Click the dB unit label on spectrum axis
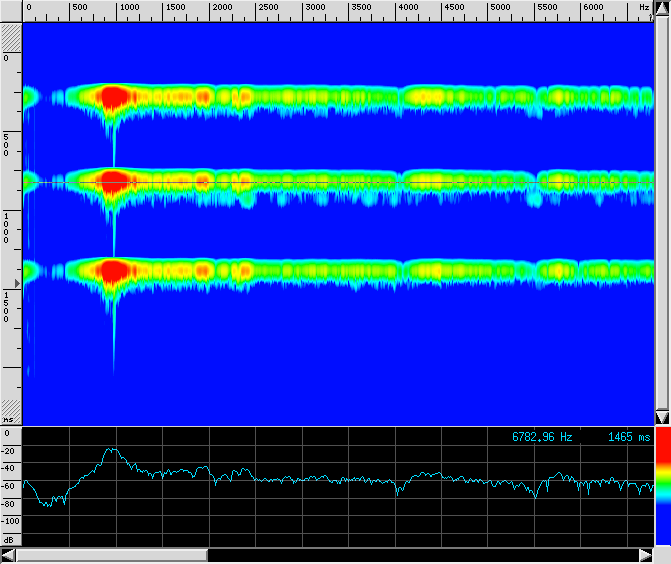The width and height of the screenshot is (671, 564). point(9,537)
